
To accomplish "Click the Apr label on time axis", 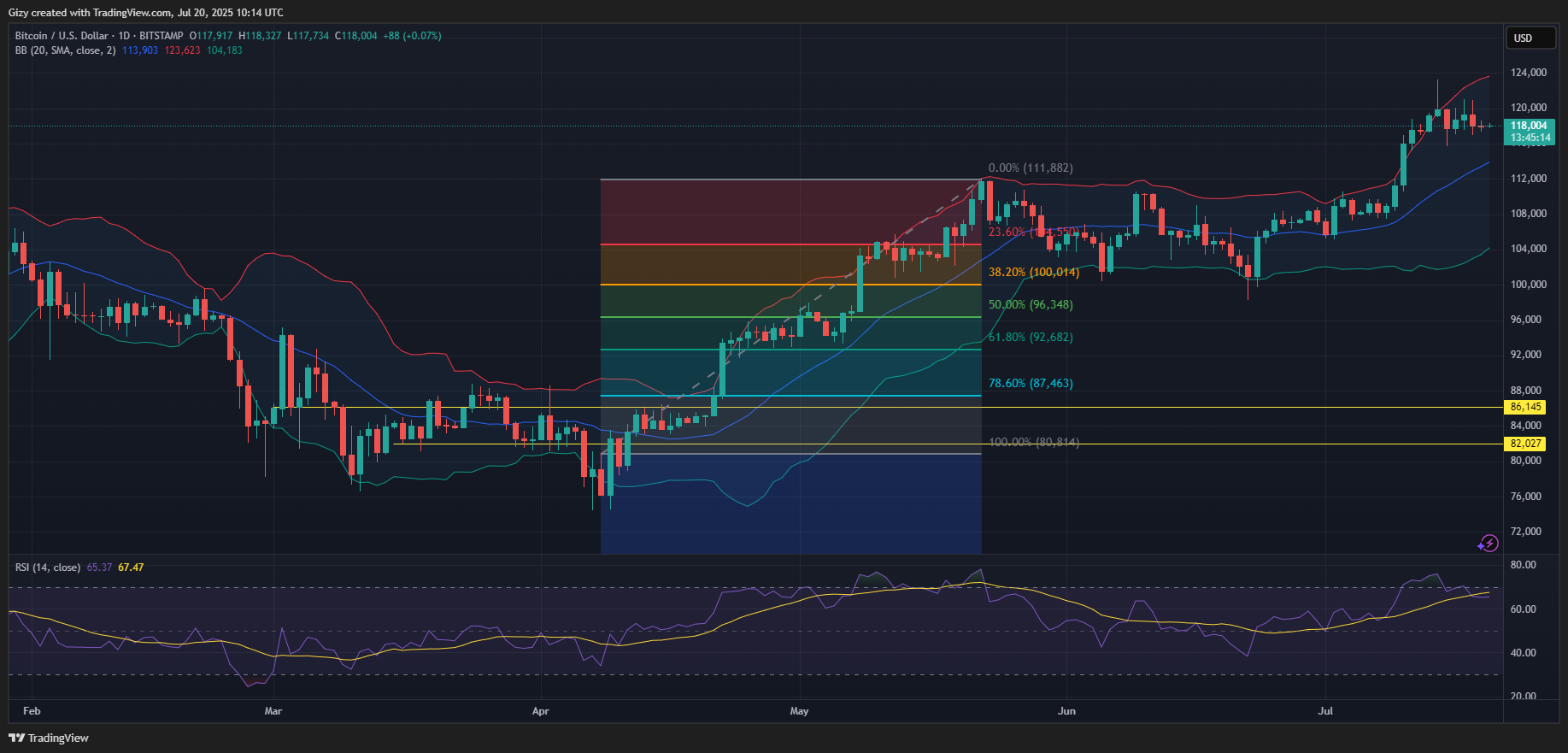I will click(x=540, y=711).
